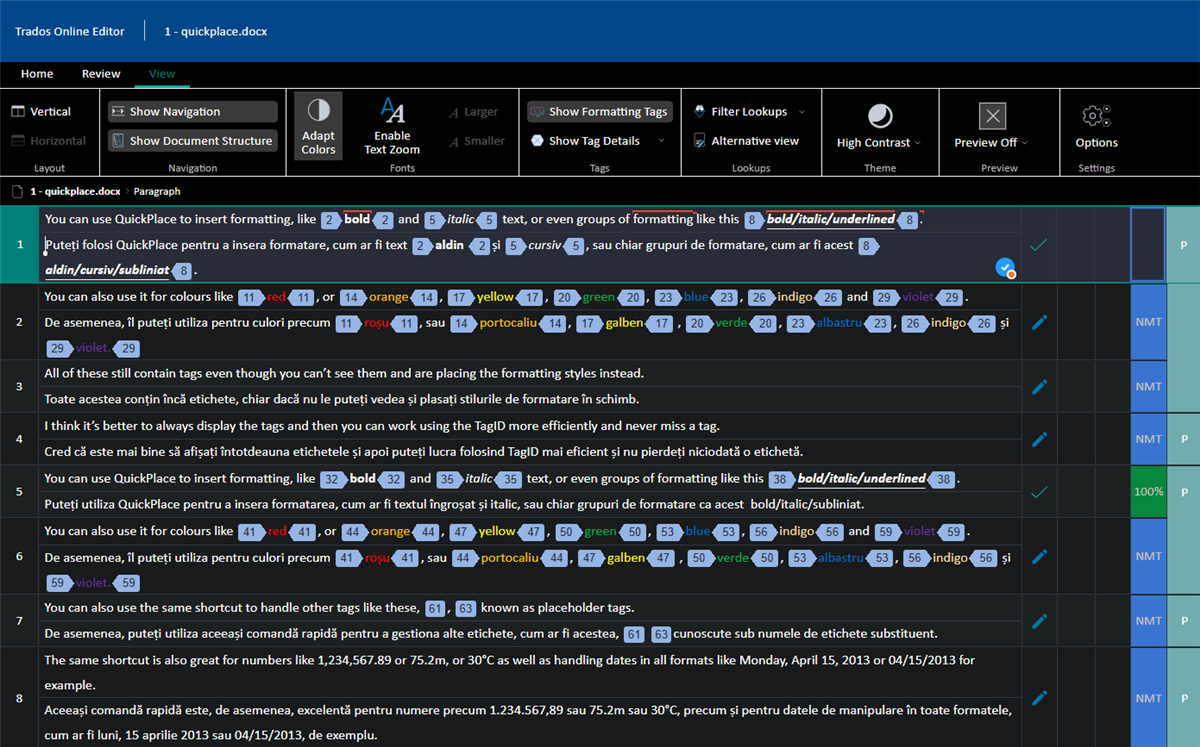Click the 100% match cell of segment 5
Image resolution: width=1200 pixels, height=747 pixels.
[1148, 491]
